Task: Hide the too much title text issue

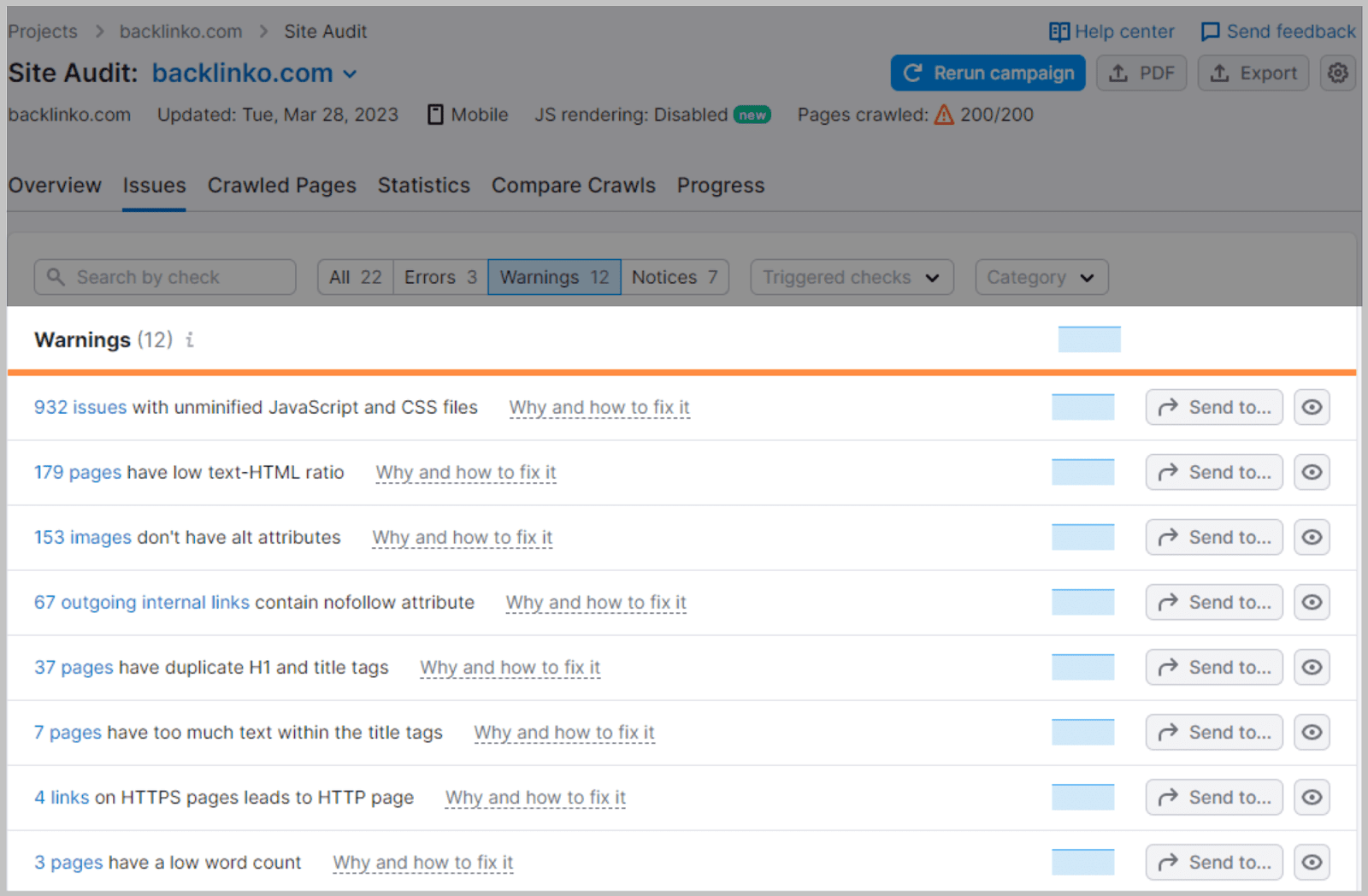Action: point(1312,732)
